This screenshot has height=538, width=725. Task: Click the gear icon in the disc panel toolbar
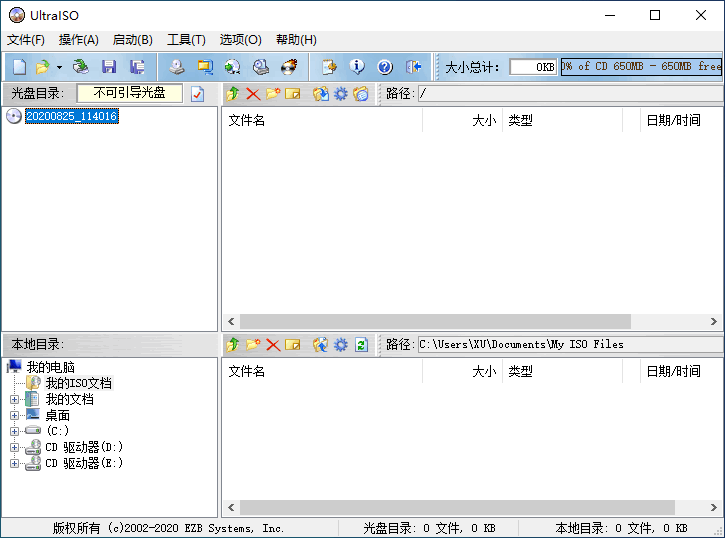pos(341,94)
